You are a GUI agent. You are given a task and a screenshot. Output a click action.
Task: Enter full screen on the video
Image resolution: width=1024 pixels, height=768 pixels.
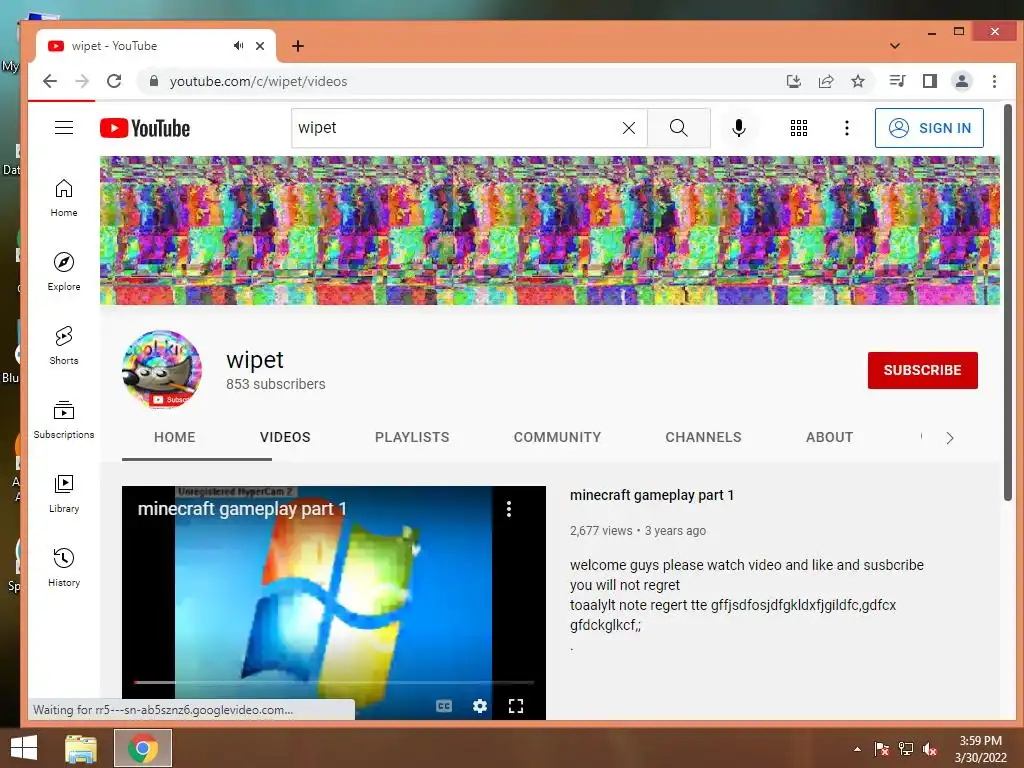point(516,706)
